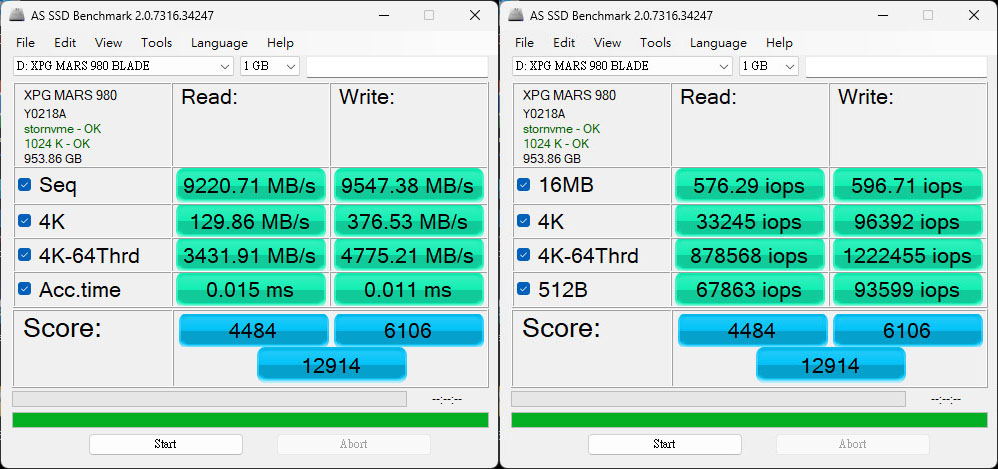Toggle 4K-64Thrd checkbox in left window
The height and width of the screenshot is (469, 998).
pyautogui.click(x=25, y=255)
